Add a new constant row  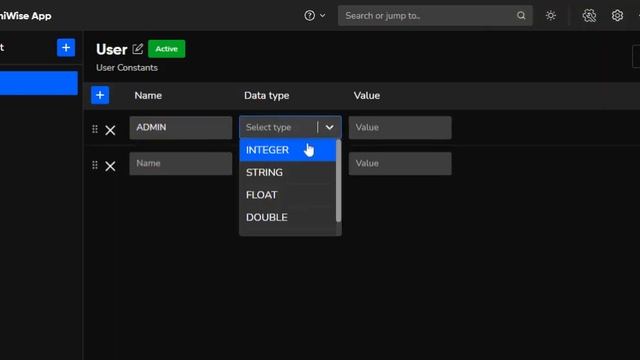(x=100, y=95)
